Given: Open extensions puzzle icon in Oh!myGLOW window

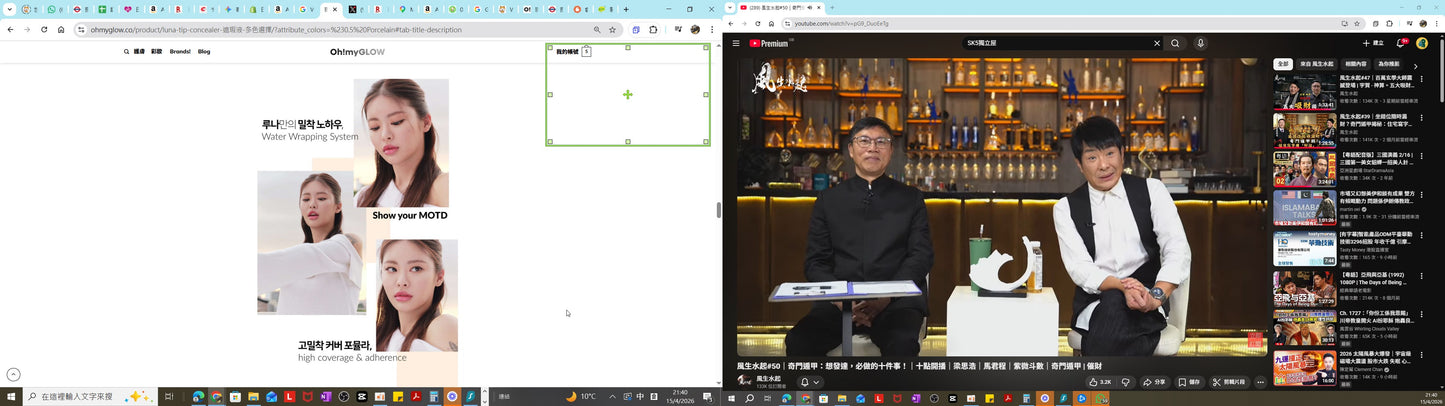Looking at the screenshot, I should tap(655, 30).
